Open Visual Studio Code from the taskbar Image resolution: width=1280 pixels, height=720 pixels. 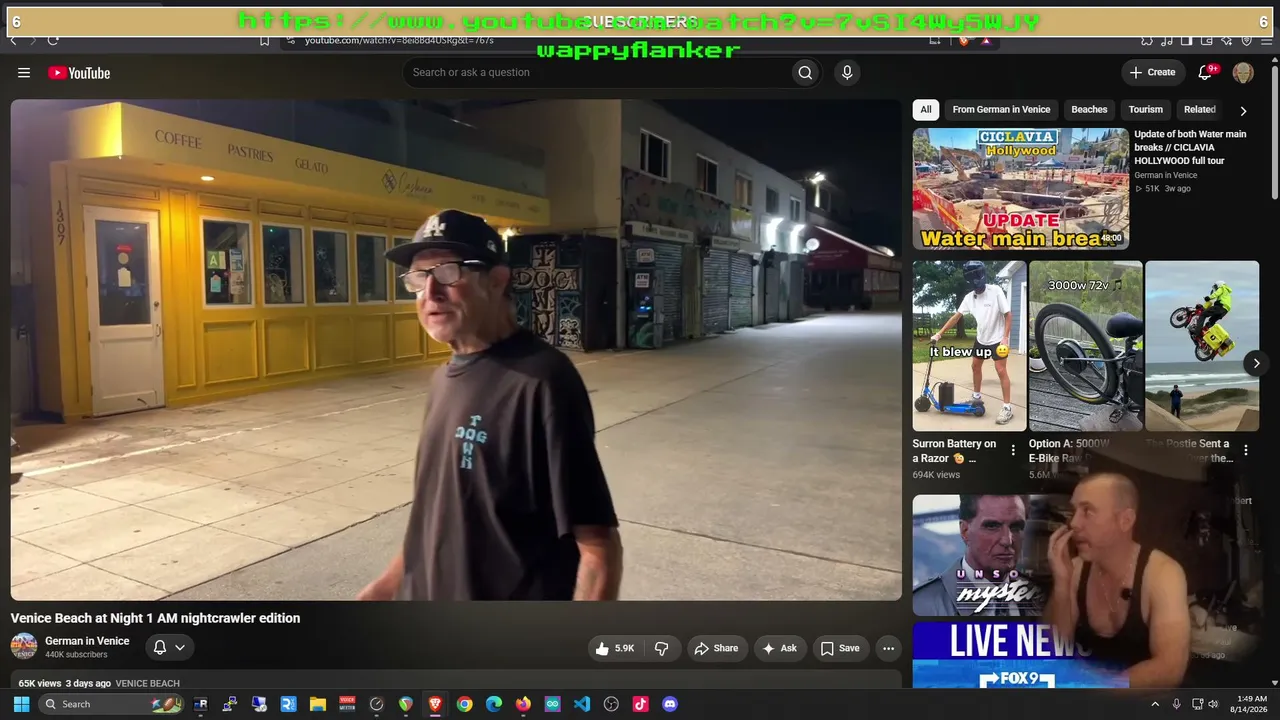[582, 704]
